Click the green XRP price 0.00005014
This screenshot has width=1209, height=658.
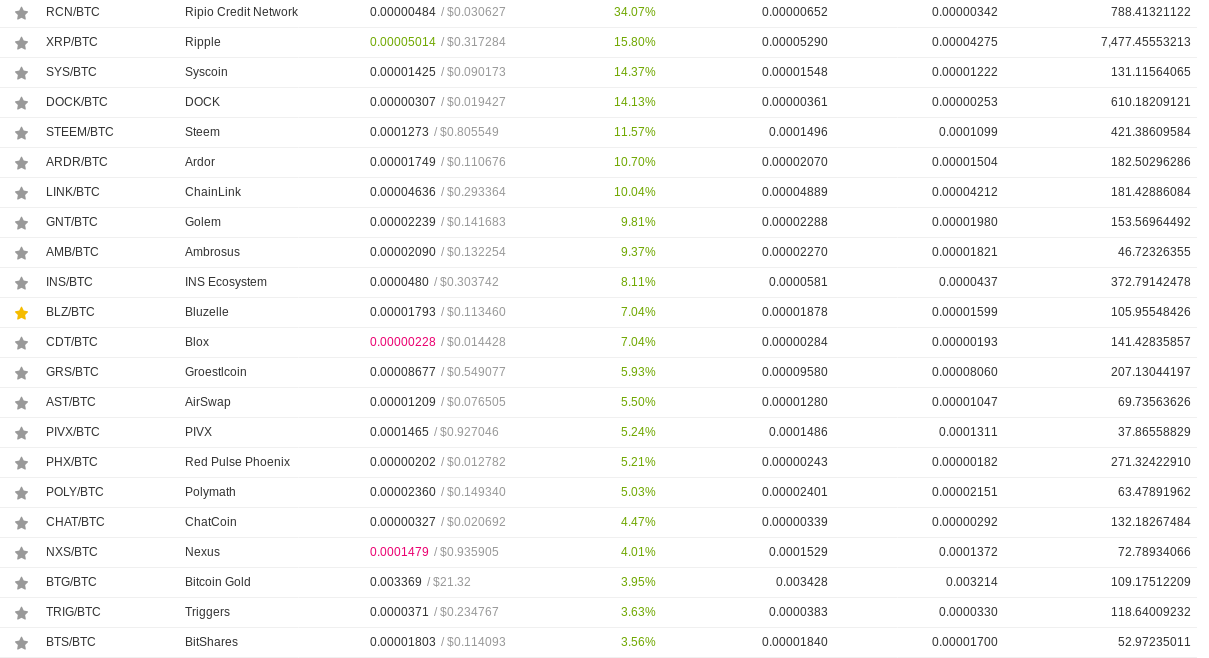coord(403,42)
